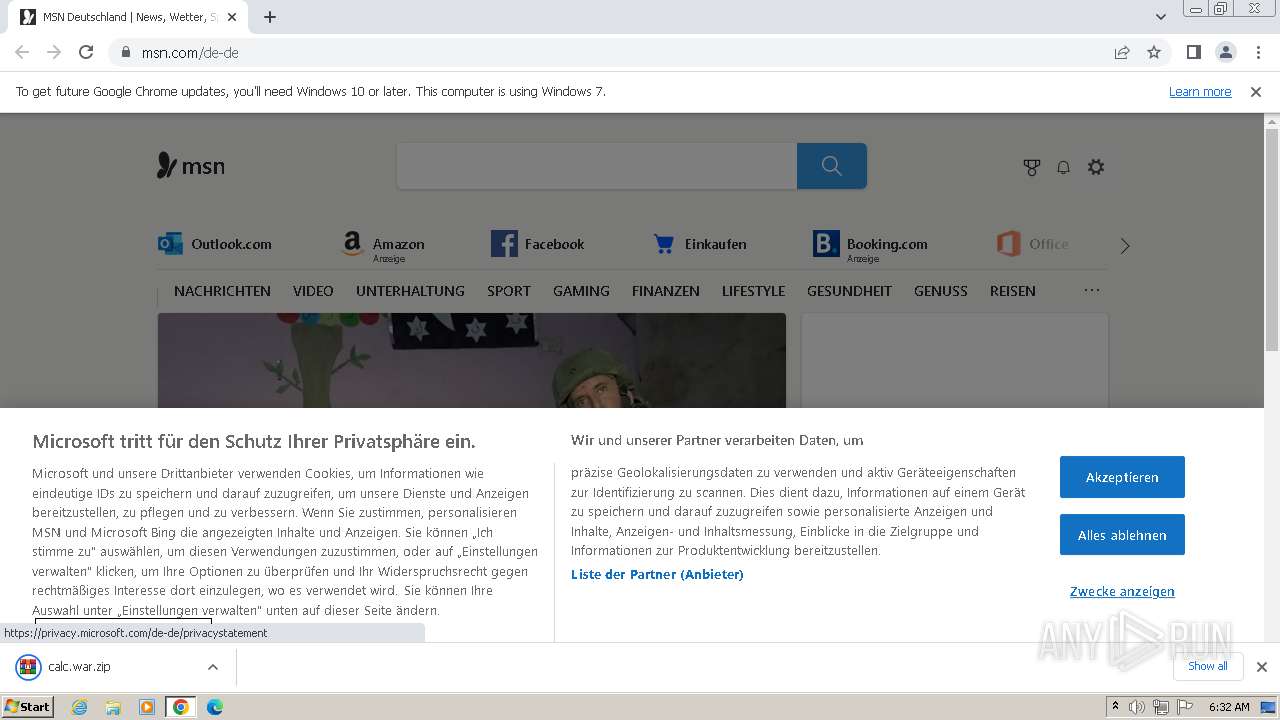Select the VIDEO menu item

(x=313, y=291)
